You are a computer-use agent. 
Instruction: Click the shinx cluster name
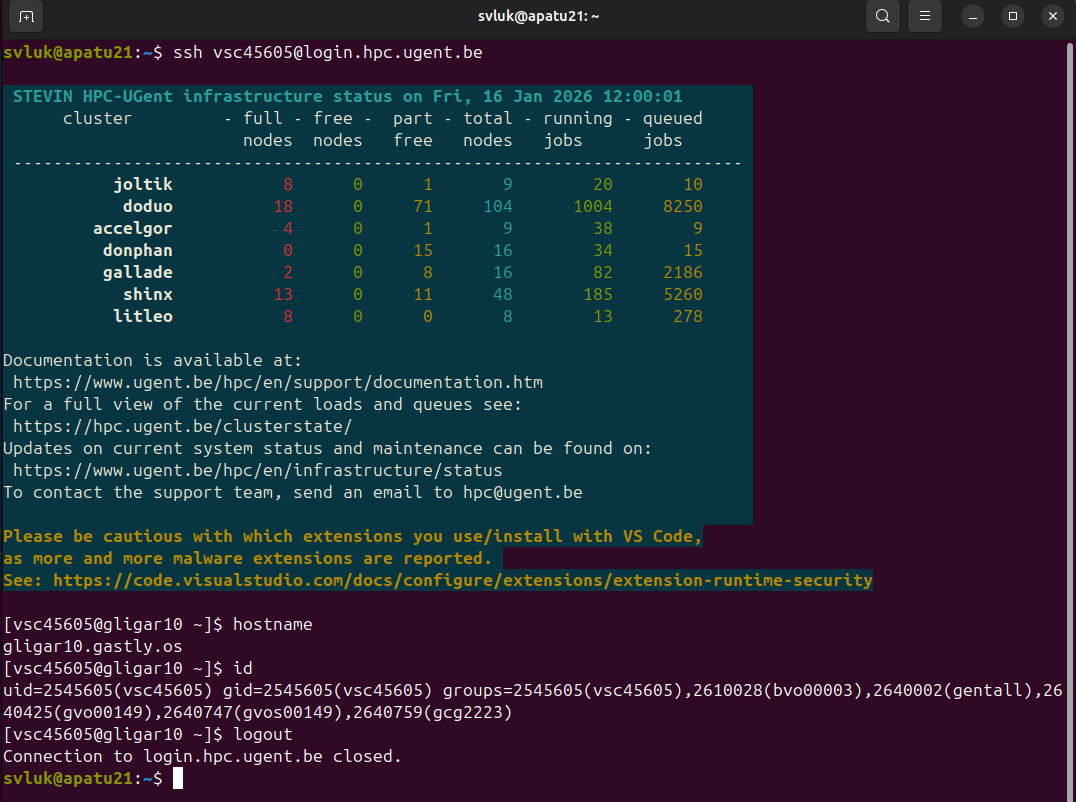click(x=148, y=294)
